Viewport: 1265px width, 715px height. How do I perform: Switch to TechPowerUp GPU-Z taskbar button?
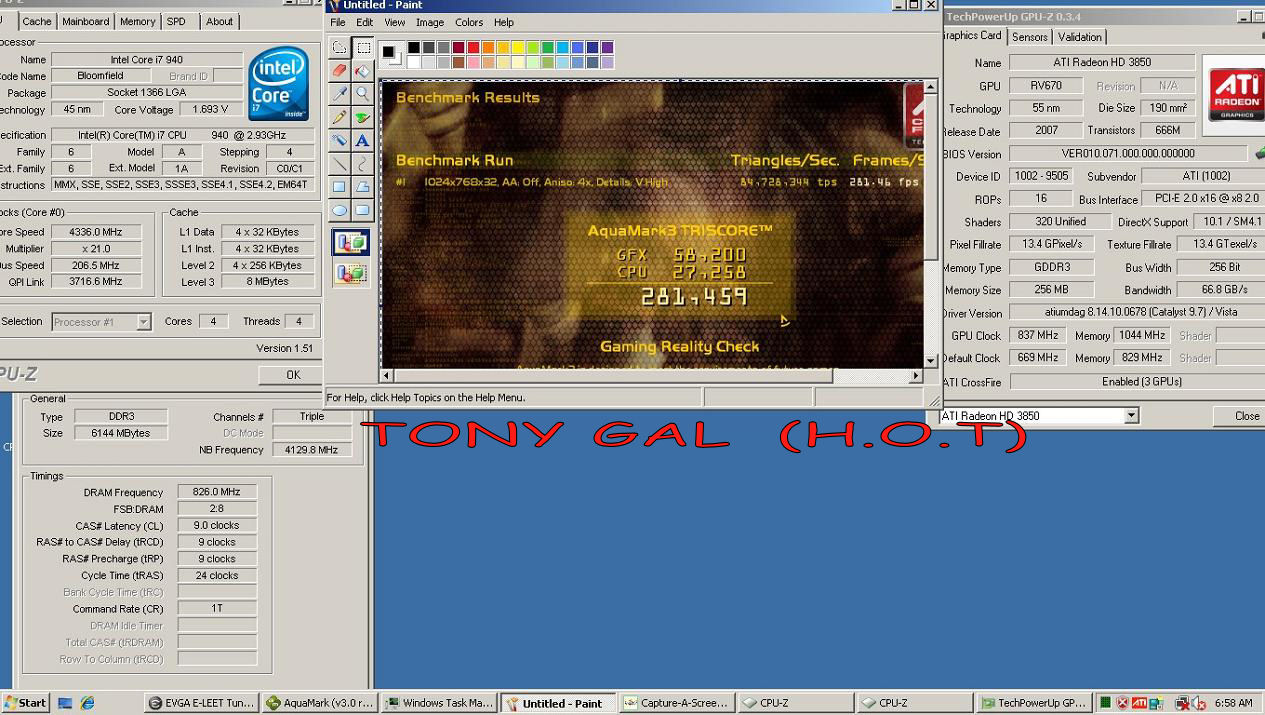pos(1034,703)
